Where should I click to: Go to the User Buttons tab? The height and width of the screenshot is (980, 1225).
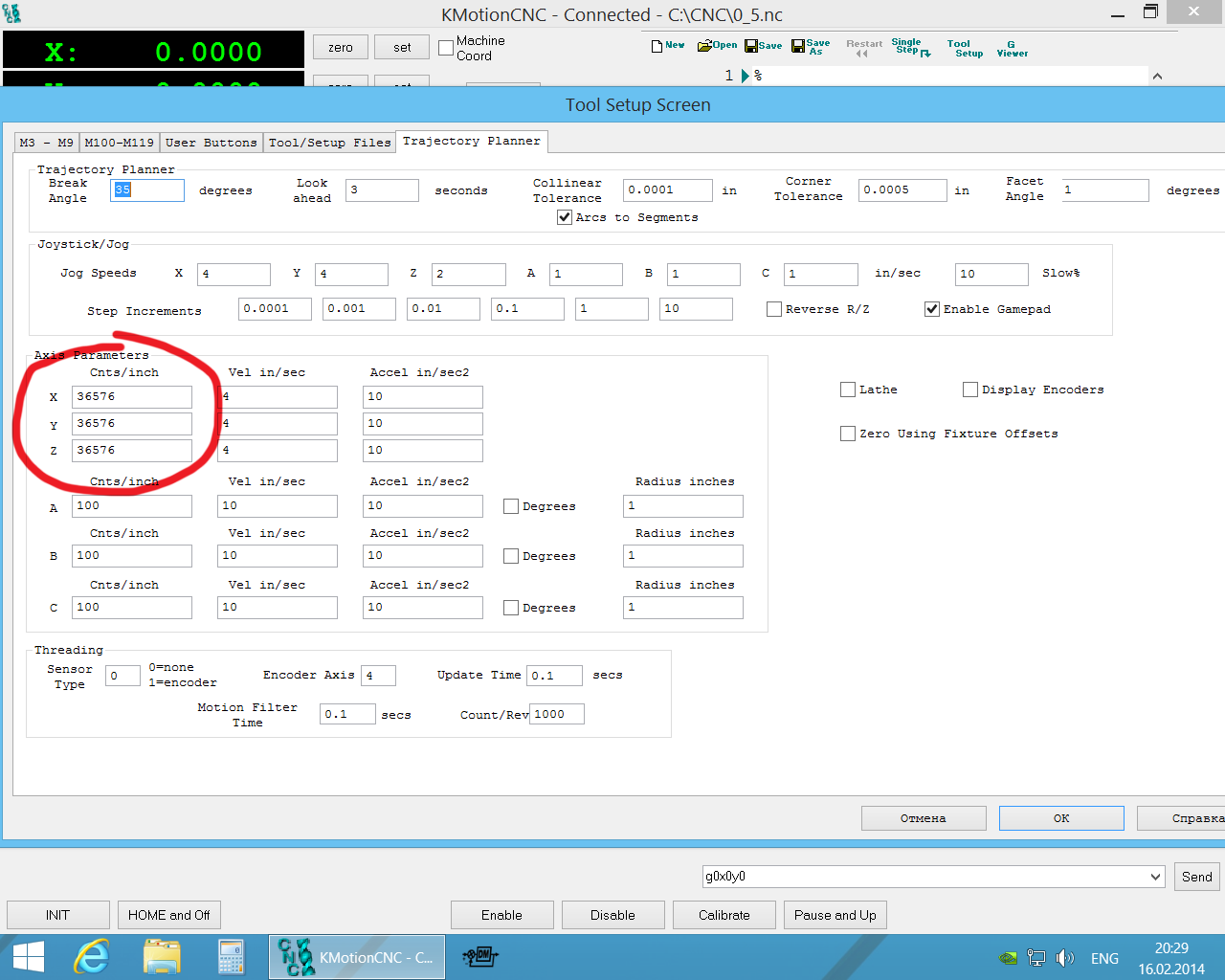pyautogui.click(x=212, y=143)
